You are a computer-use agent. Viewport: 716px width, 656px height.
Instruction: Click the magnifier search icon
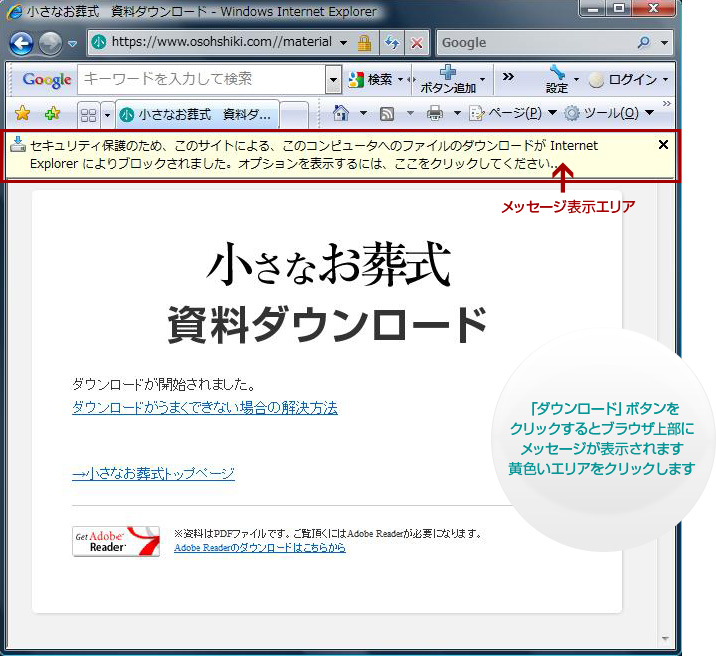coord(644,42)
